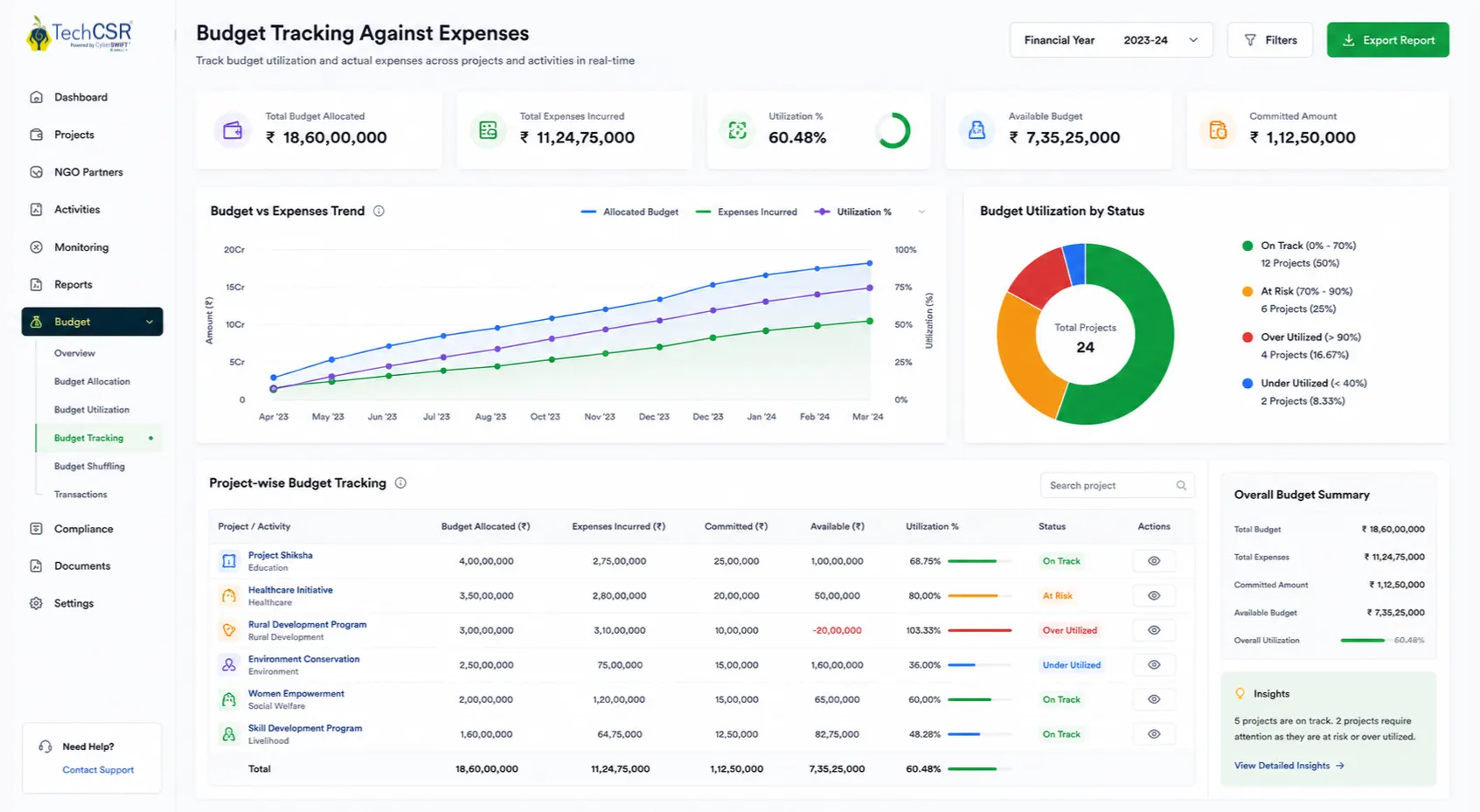Click the Total Budget Allocated wallet icon
1480x812 pixels.
pyautogui.click(x=233, y=130)
